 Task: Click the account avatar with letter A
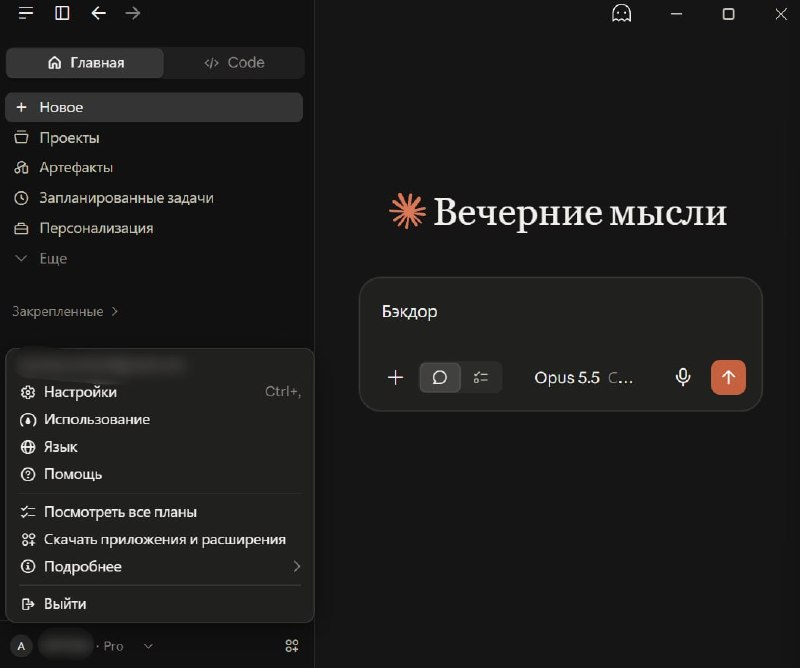click(x=21, y=646)
